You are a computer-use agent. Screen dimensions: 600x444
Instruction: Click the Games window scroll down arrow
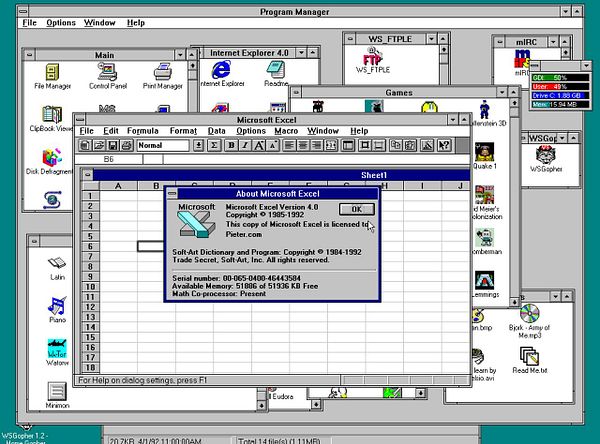click(514, 302)
